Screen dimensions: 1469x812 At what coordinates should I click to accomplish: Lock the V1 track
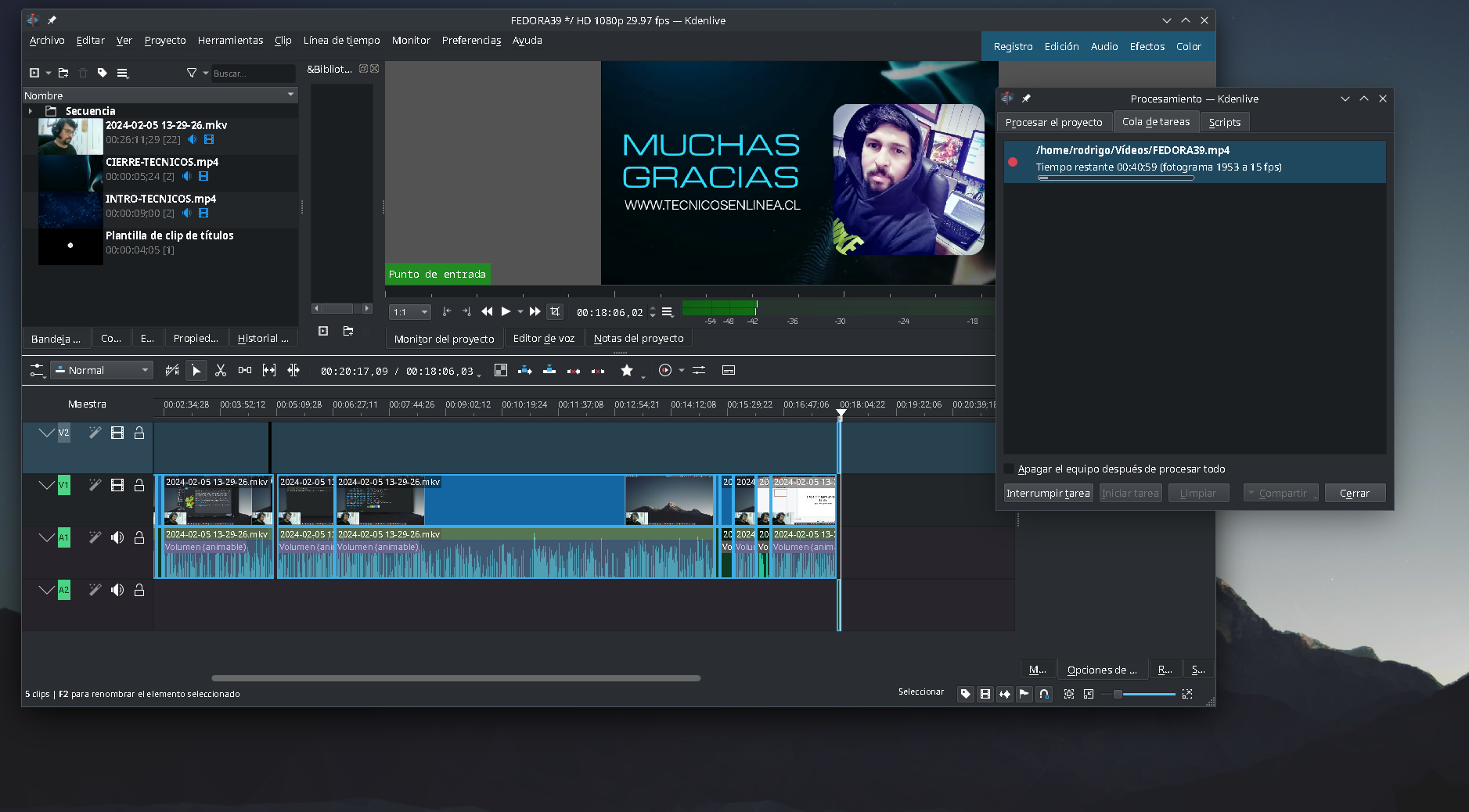click(x=139, y=485)
